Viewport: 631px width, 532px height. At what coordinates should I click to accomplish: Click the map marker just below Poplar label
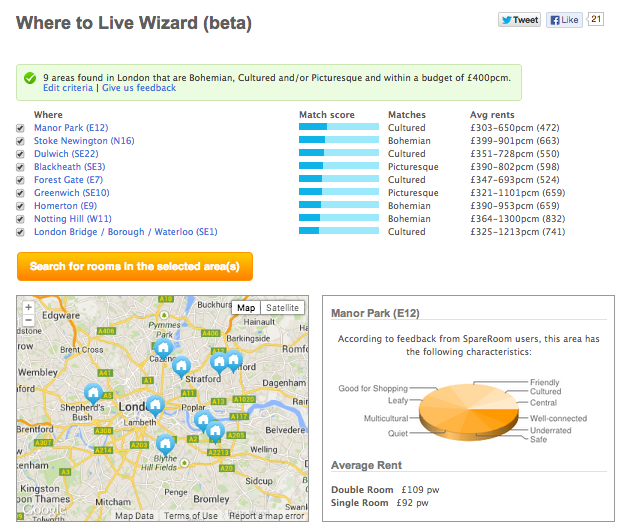[204, 421]
